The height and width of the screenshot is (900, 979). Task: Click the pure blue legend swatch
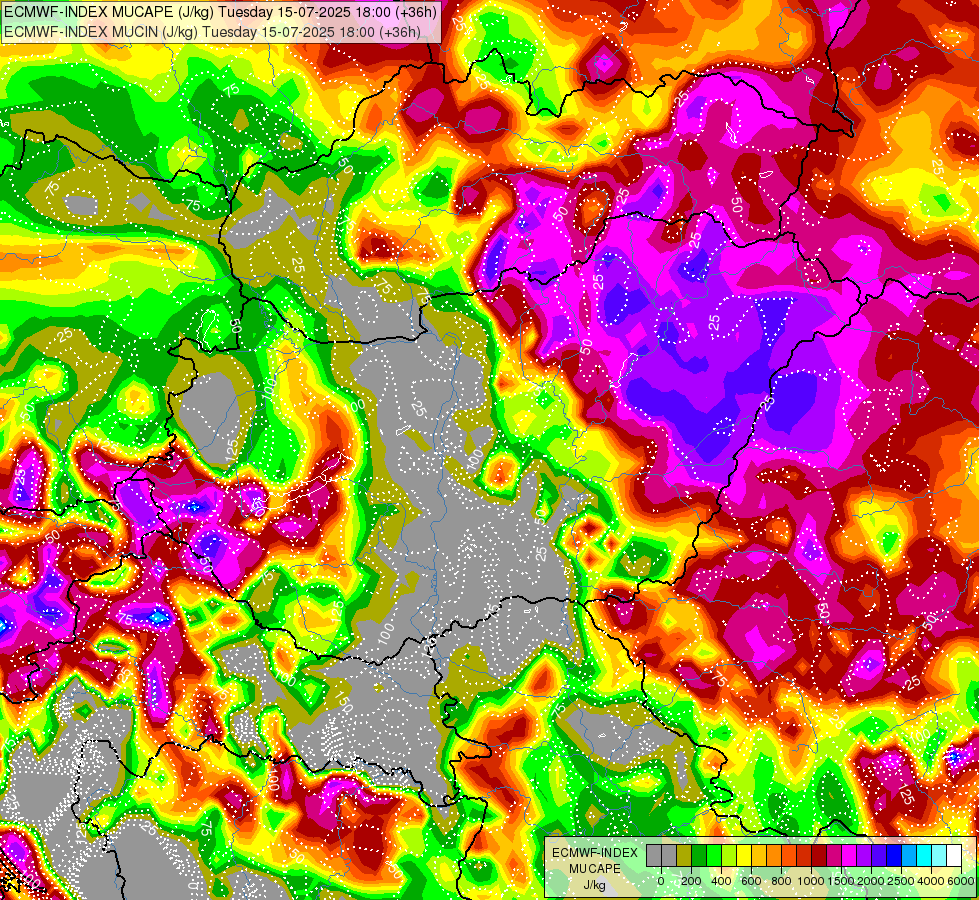tap(895, 855)
